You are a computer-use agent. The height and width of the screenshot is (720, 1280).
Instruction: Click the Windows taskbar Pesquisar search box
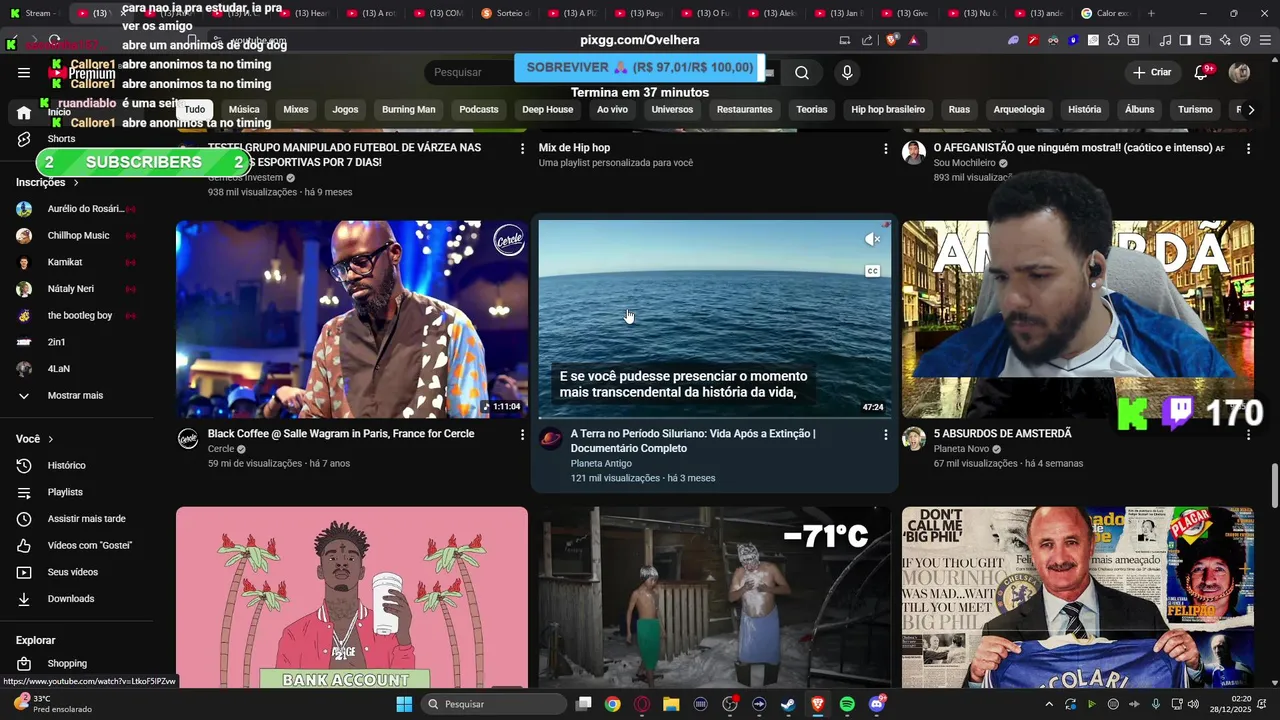tap(494, 704)
